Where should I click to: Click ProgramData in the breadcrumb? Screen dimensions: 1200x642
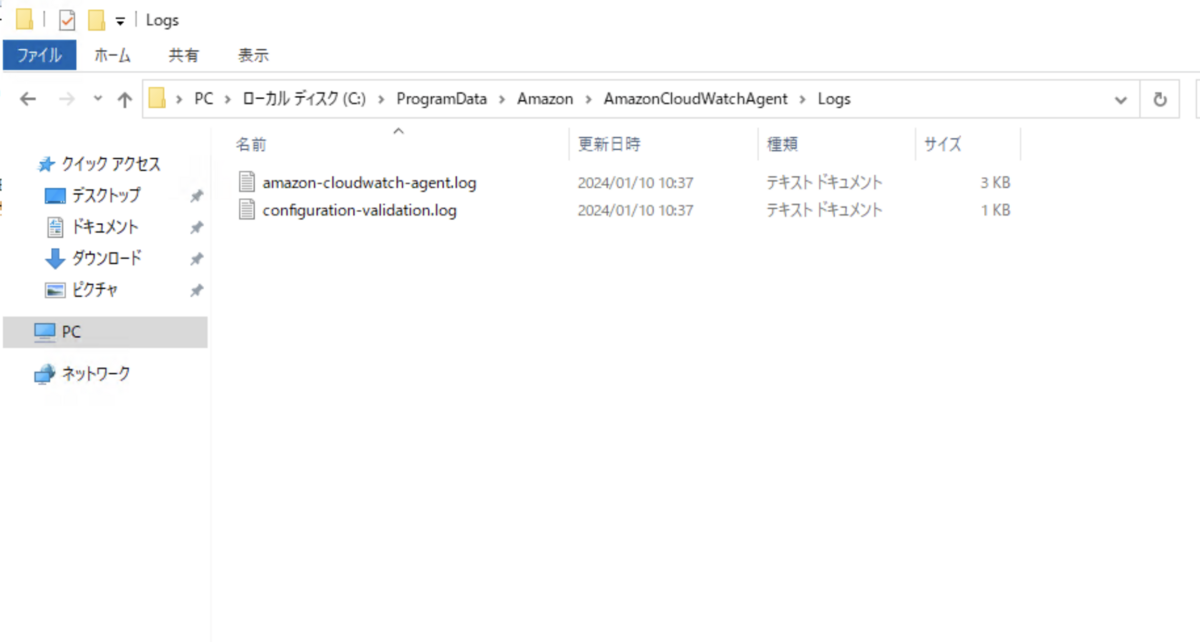tap(442, 99)
